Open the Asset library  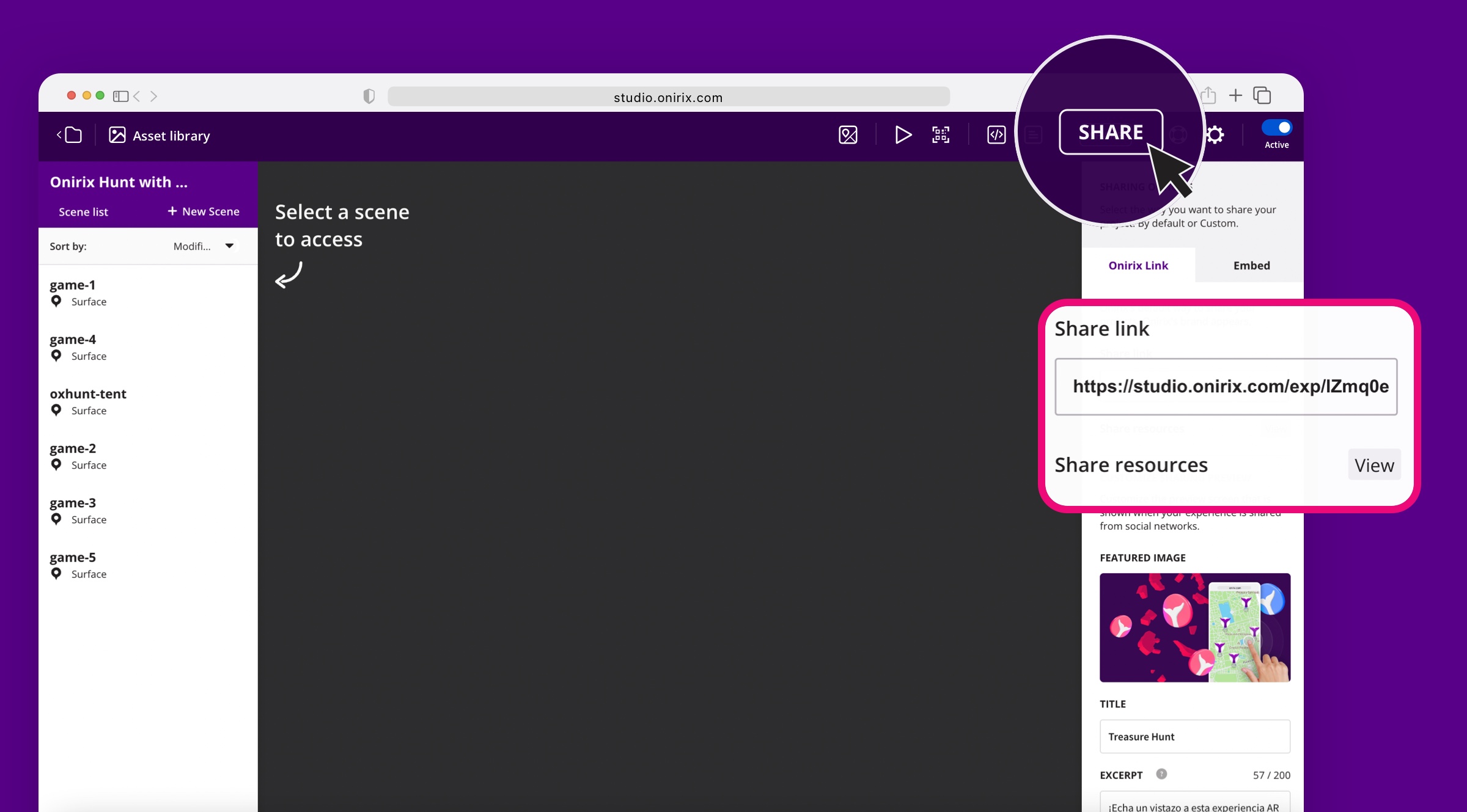click(160, 136)
